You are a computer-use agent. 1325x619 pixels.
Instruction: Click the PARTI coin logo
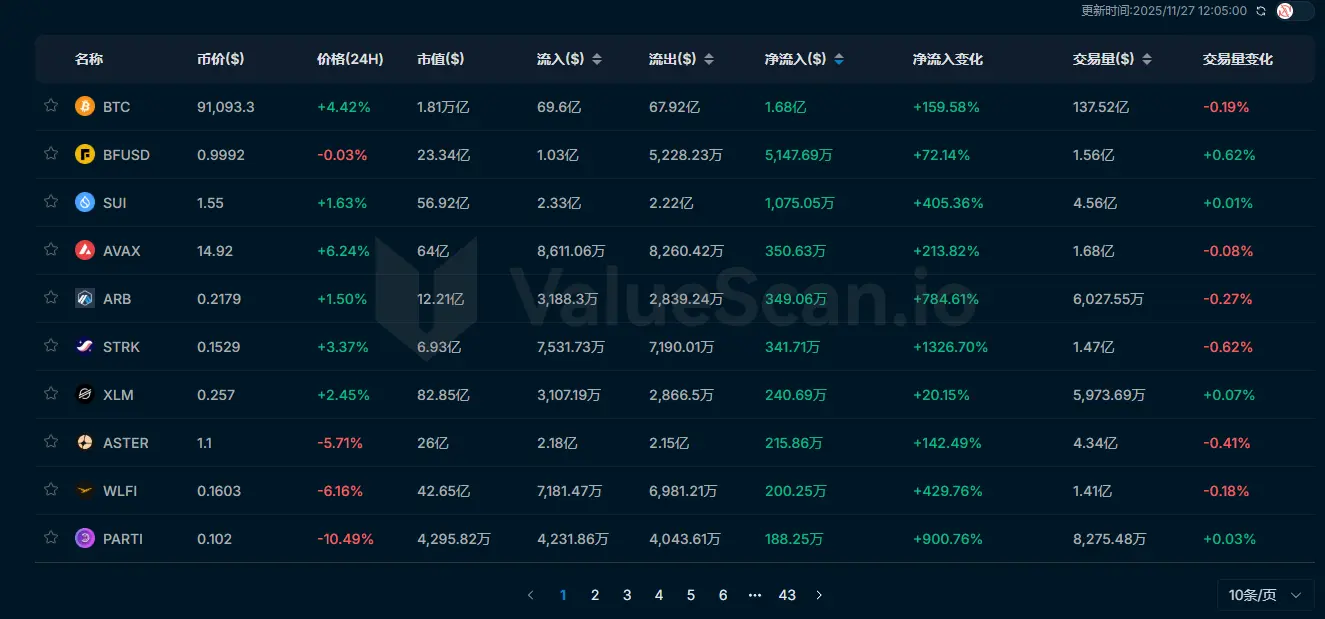85,538
